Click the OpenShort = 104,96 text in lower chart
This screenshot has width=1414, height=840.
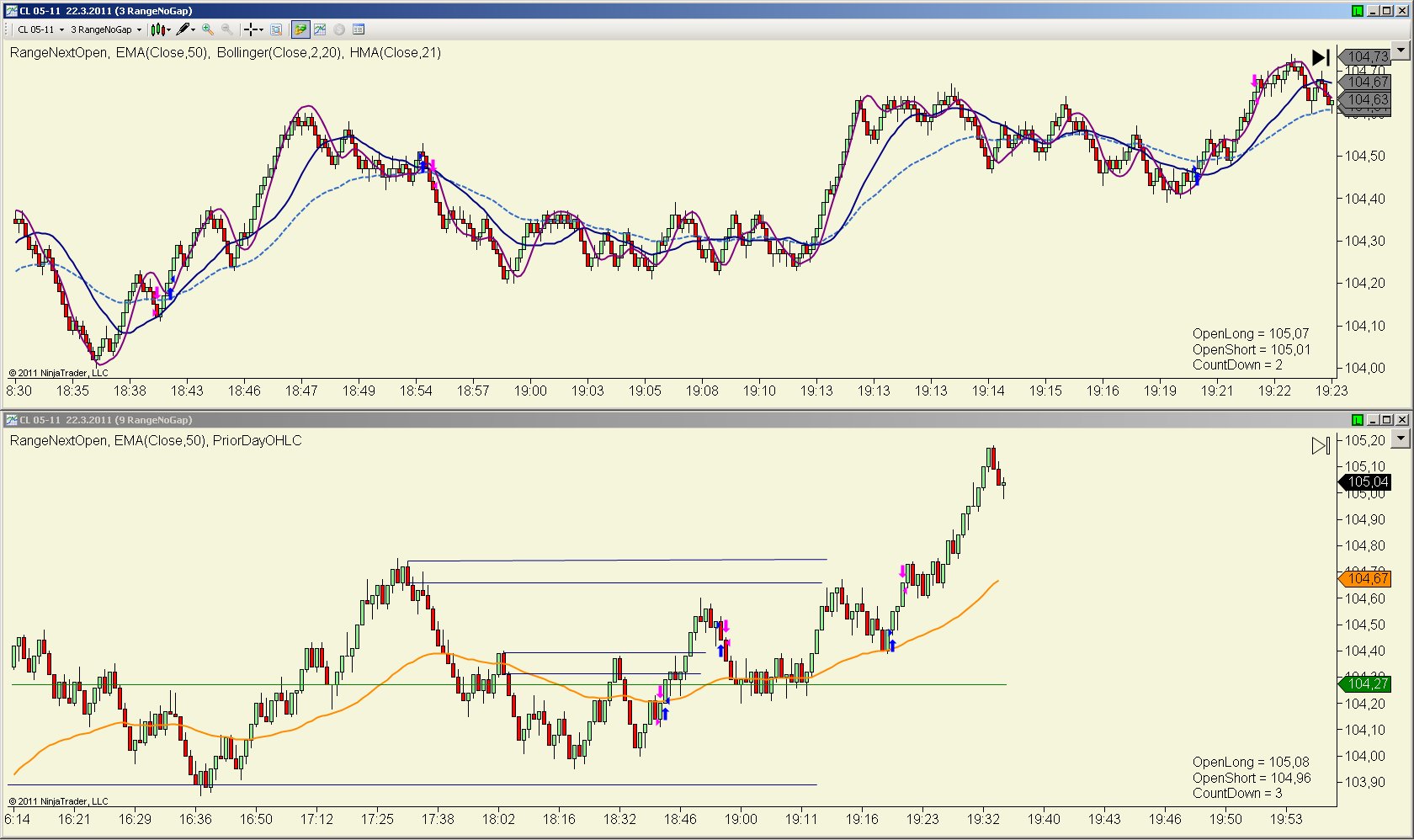click(x=1252, y=778)
